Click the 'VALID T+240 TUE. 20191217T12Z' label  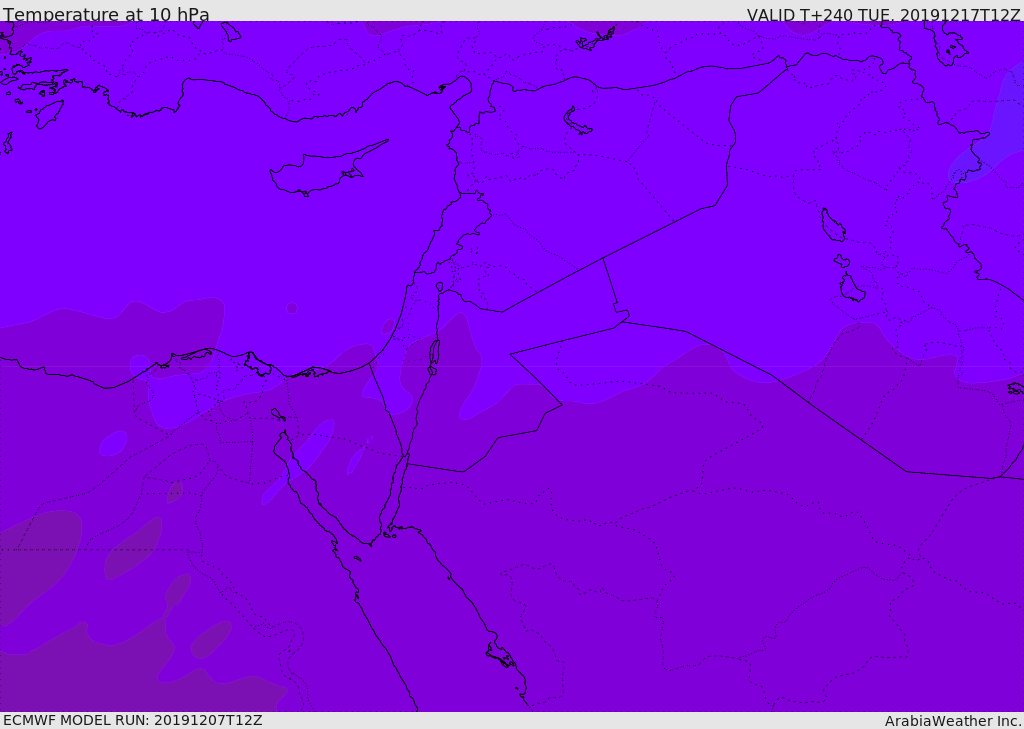point(883,14)
